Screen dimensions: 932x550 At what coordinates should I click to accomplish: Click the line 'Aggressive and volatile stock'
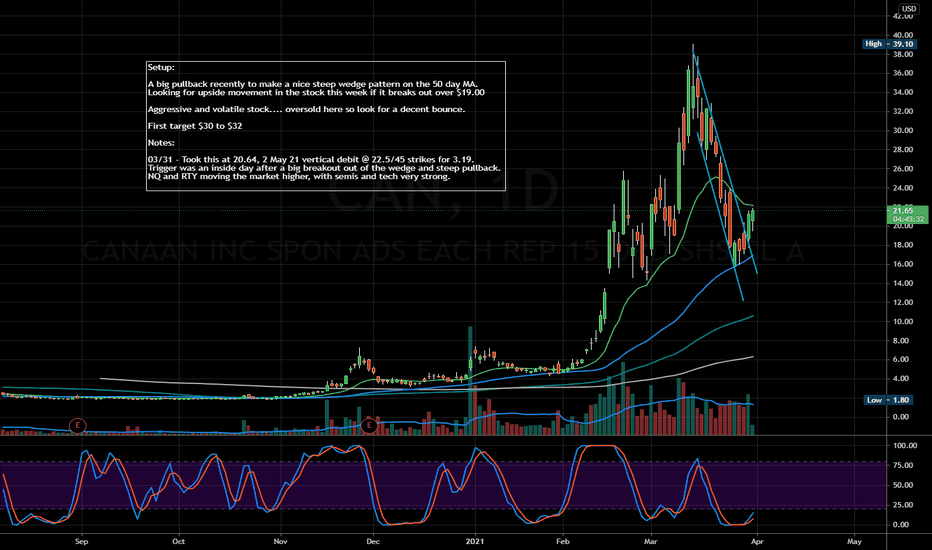[306, 109]
